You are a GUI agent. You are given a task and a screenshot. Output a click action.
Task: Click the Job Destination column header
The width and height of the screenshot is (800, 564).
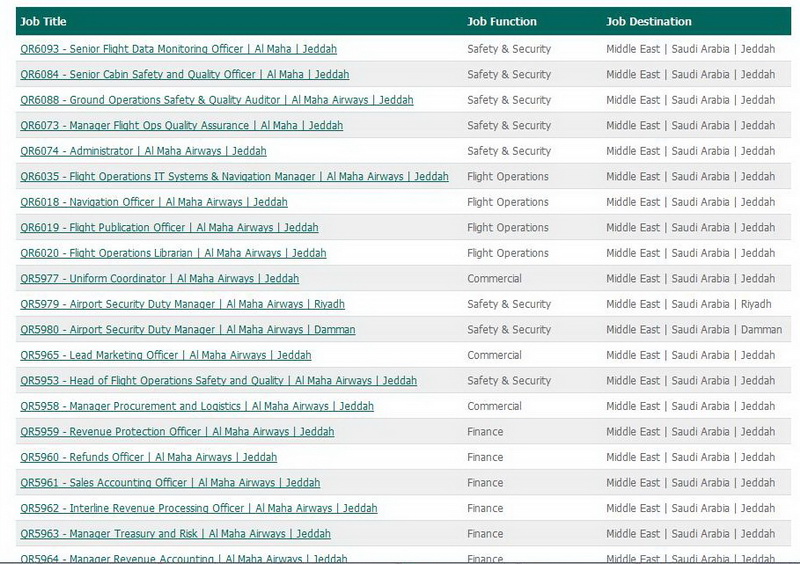[x=649, y=21]
